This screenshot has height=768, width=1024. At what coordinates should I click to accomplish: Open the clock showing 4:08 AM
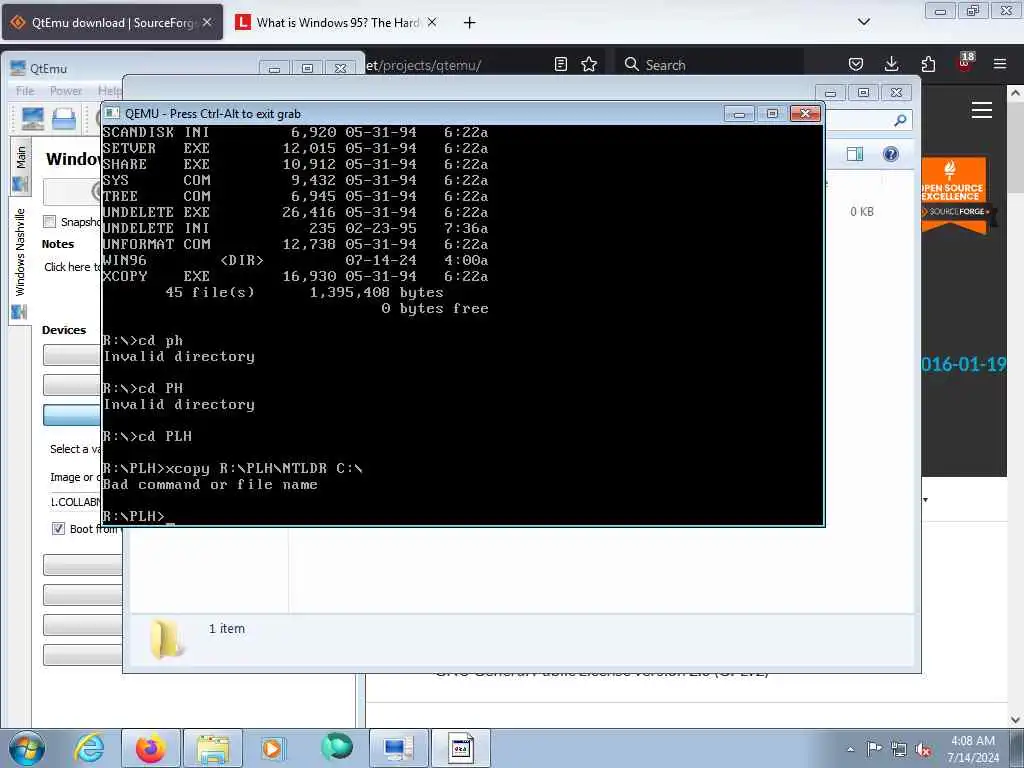[973, 749]
